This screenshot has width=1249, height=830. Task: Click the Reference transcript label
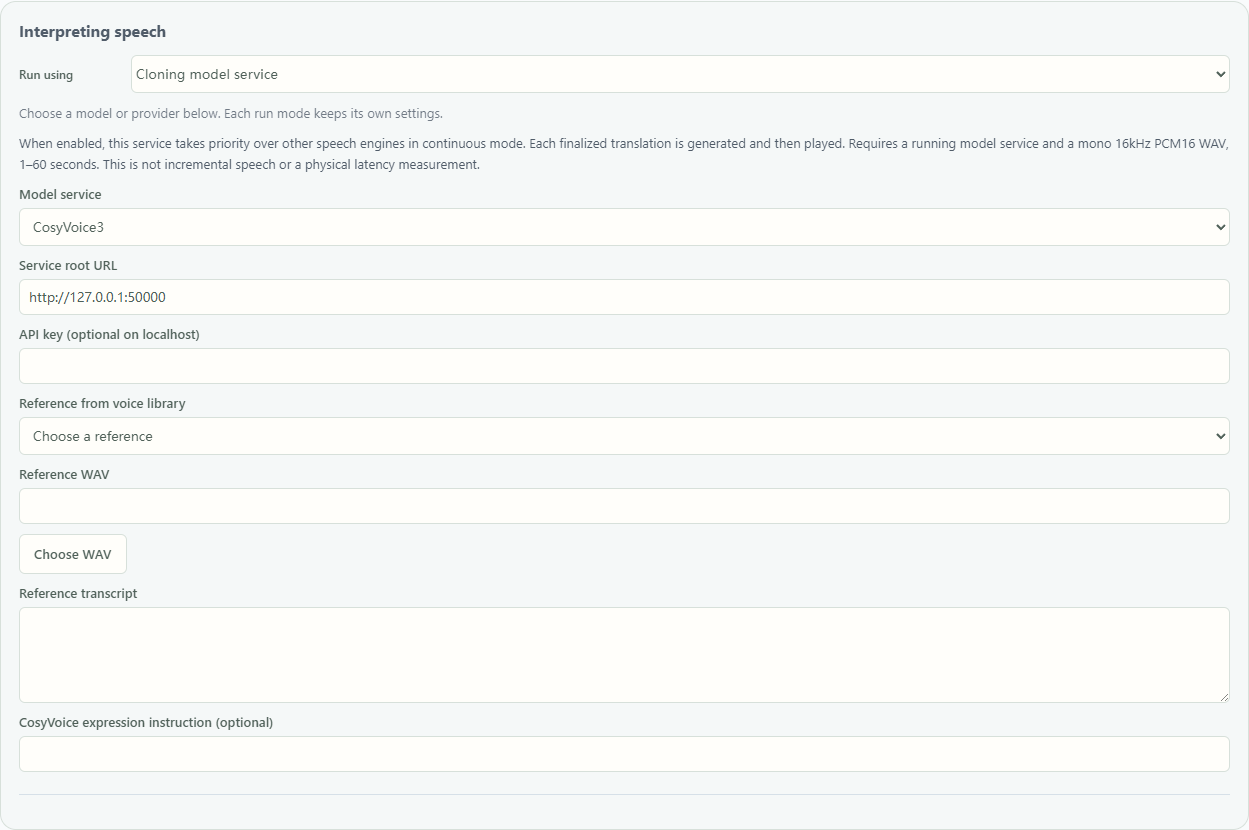(x=78, y=593)
